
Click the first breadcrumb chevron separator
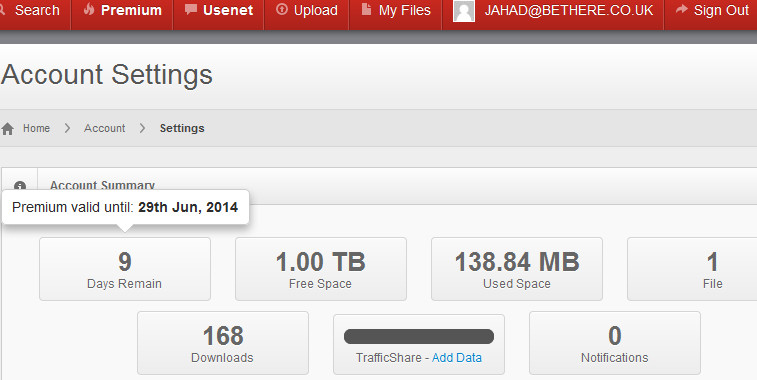click(x=67, y=128)
